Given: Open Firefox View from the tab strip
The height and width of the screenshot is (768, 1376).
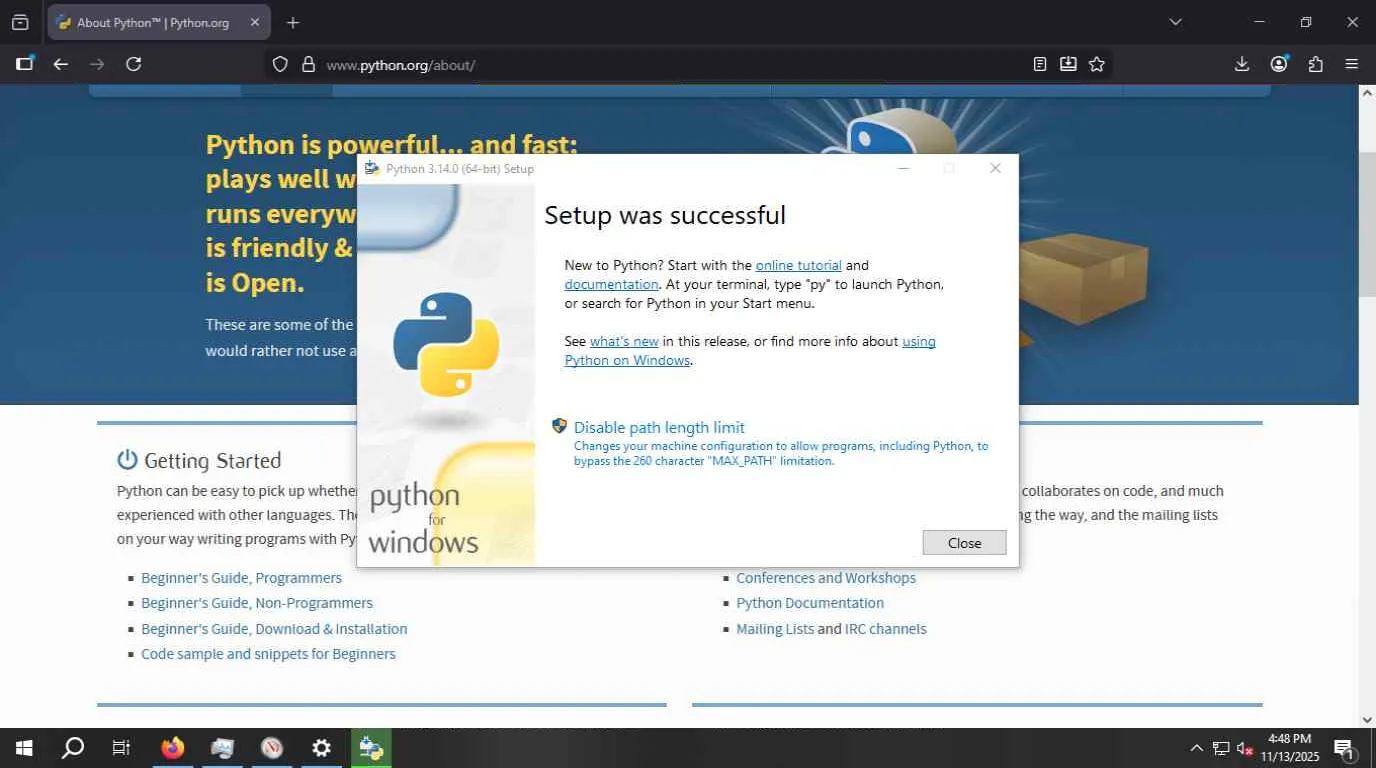Looking at the screenshot, I should point(20,22).
